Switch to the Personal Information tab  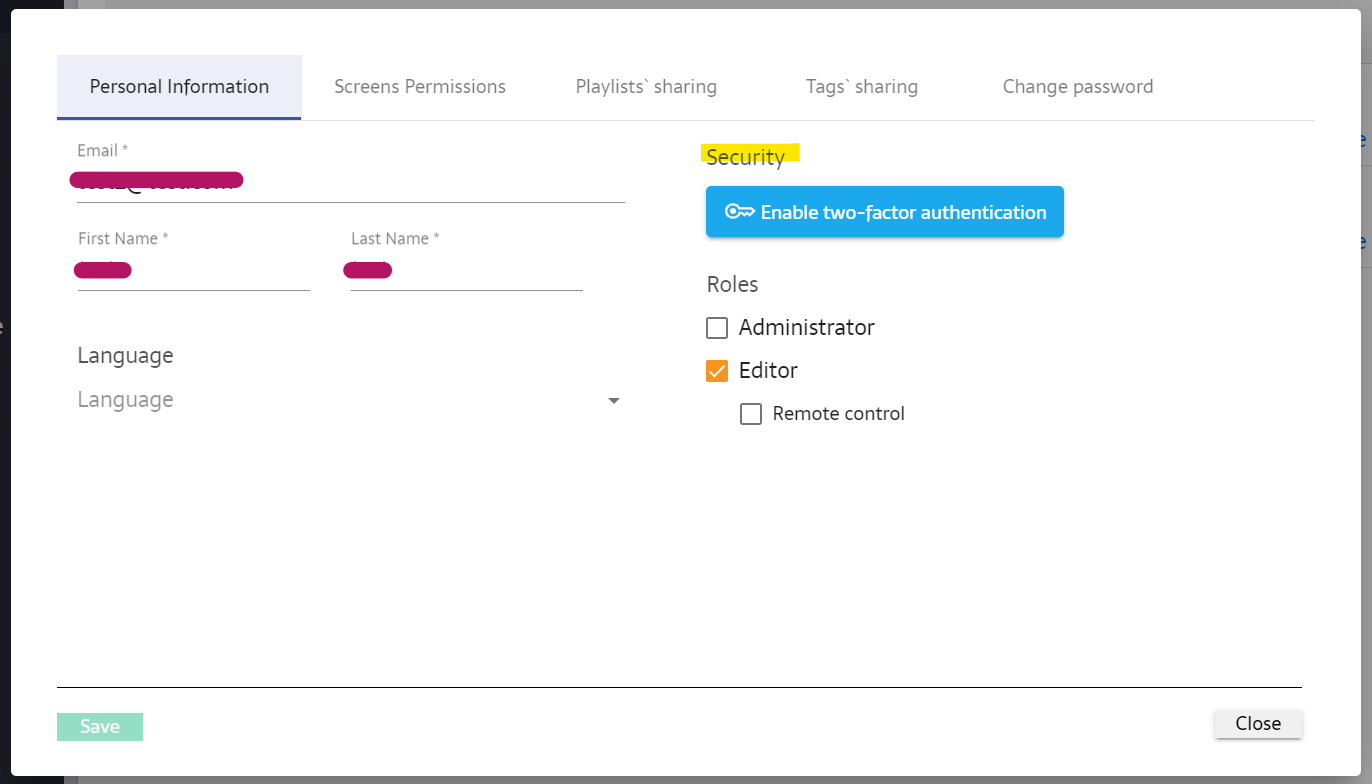[179, 87]
